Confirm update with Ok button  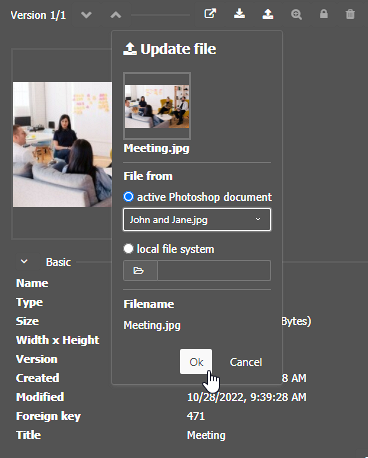pyautogui.click(x=196, y=362)
